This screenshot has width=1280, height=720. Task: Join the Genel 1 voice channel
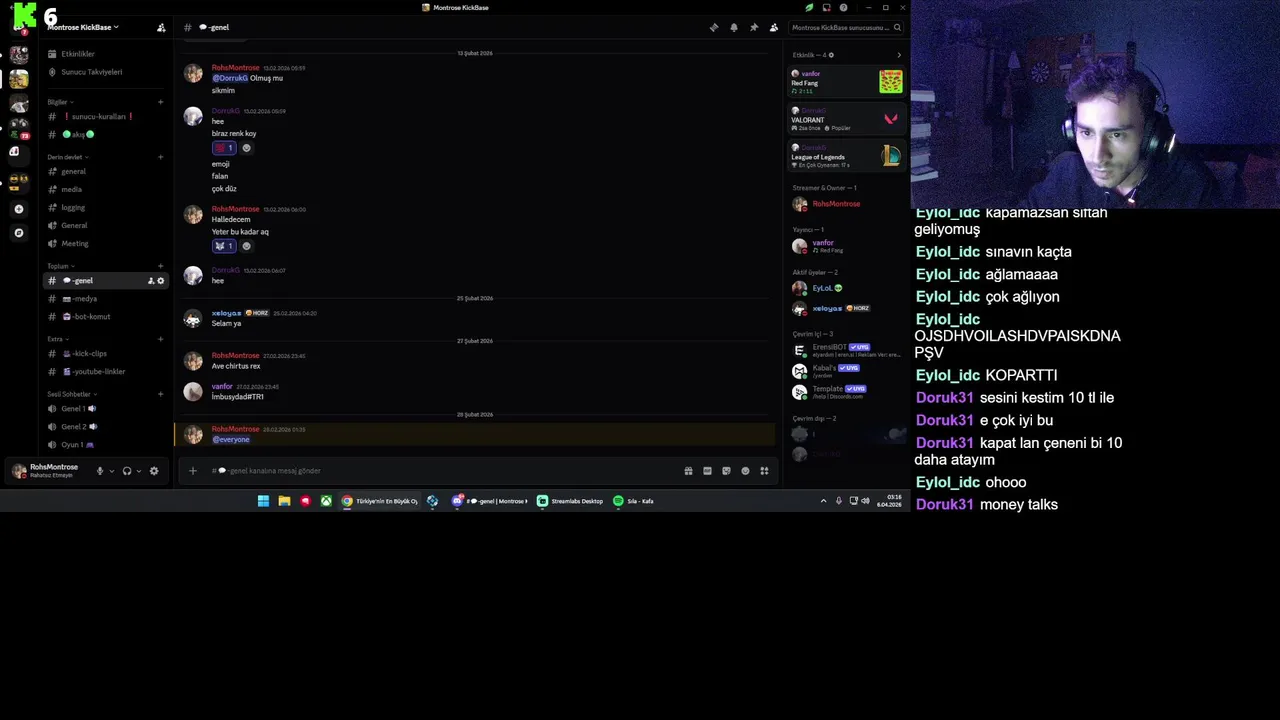[x=105, y=409]
